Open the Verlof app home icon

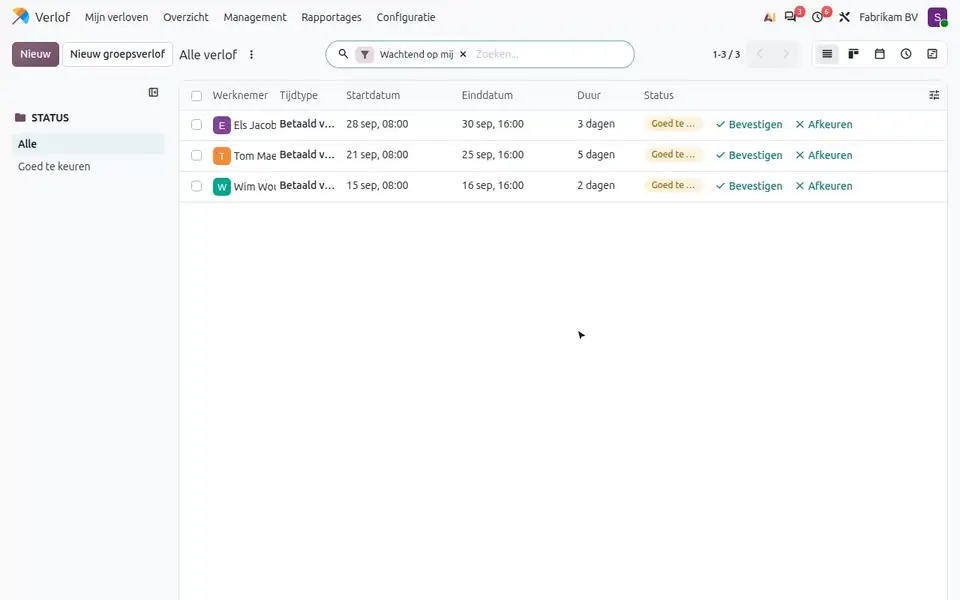click(21, 17)
